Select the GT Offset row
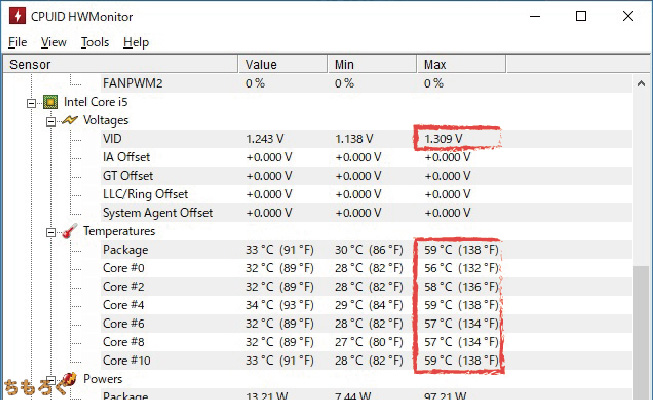The width and height of the screenshot is (653, 400). [366, 176]
